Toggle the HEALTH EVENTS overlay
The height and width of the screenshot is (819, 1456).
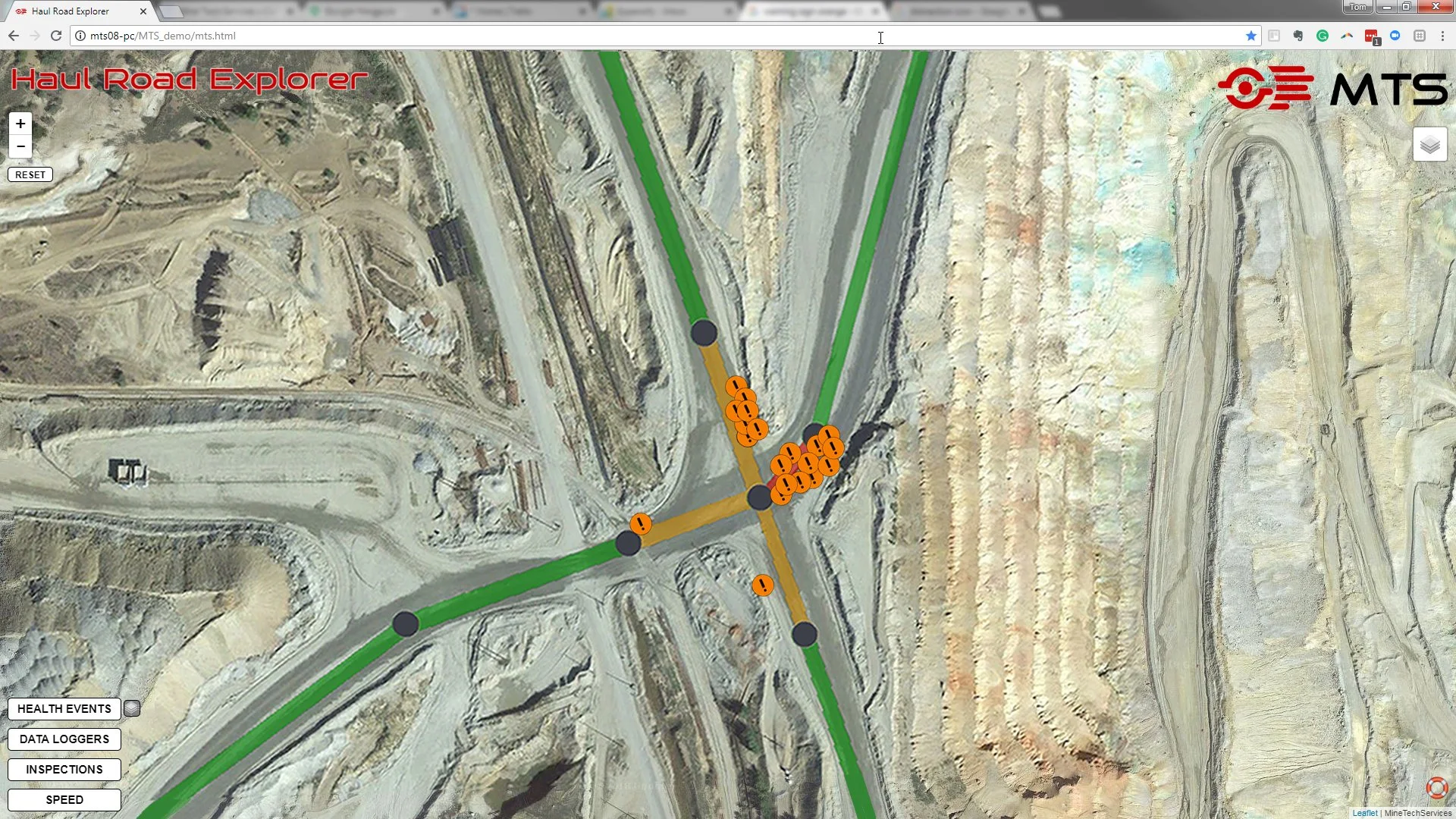point(64,708)
